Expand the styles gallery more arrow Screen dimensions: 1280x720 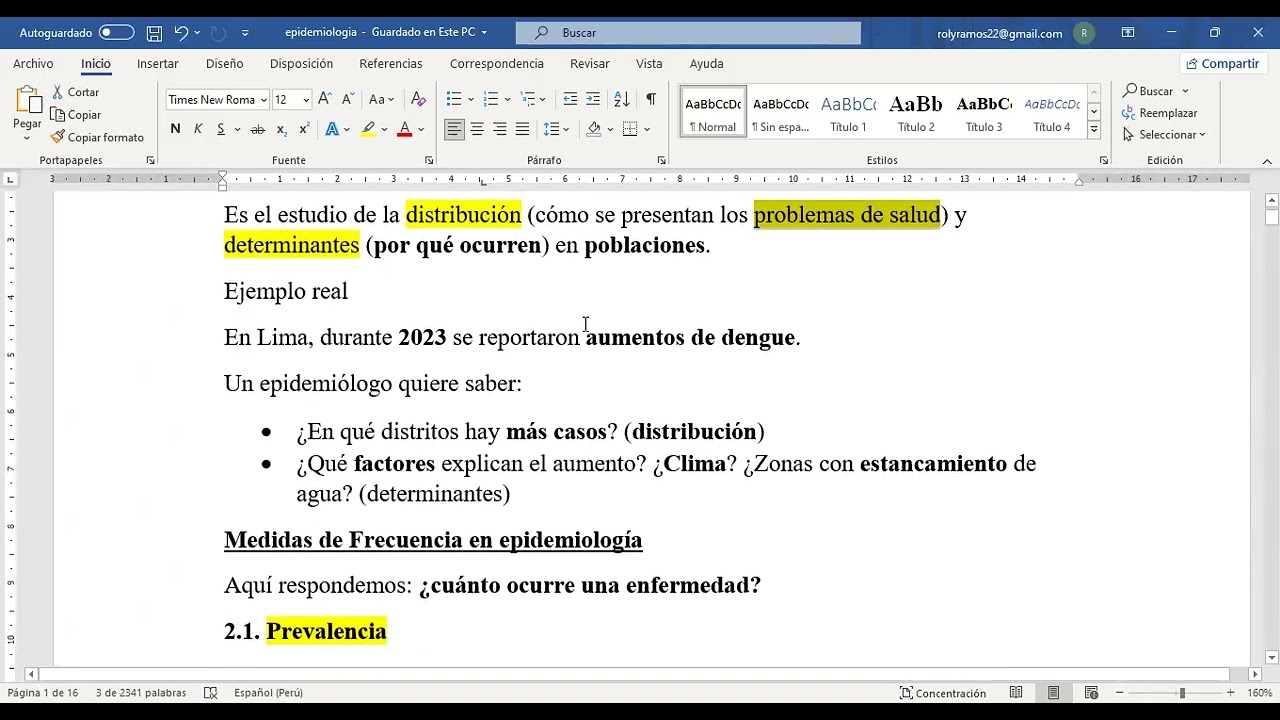[1094, 130]
